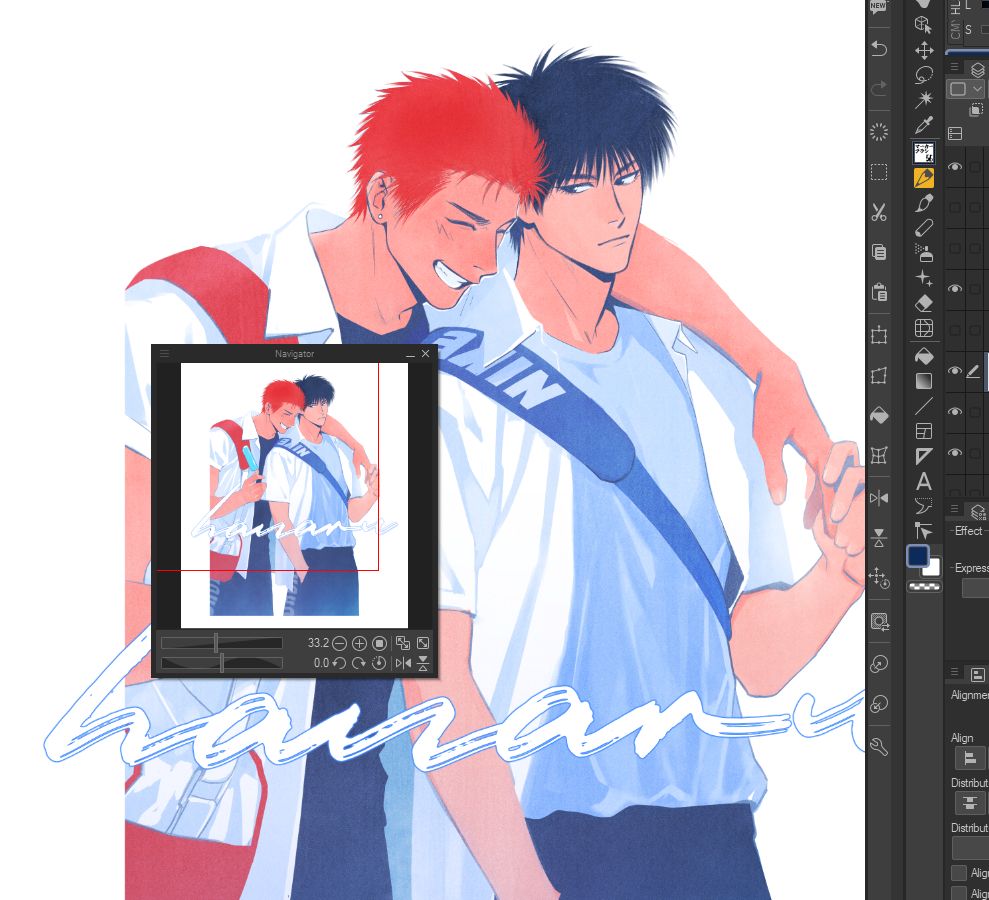Select the Correct Line tool
Screen dimensions: 989x900
(x=924, y=530)
